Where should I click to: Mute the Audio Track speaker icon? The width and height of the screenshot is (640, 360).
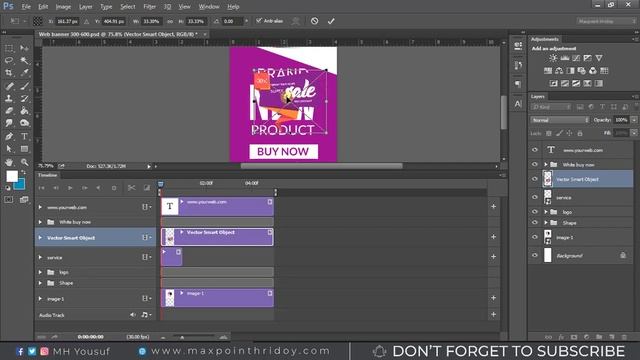[x=133, y=315]
